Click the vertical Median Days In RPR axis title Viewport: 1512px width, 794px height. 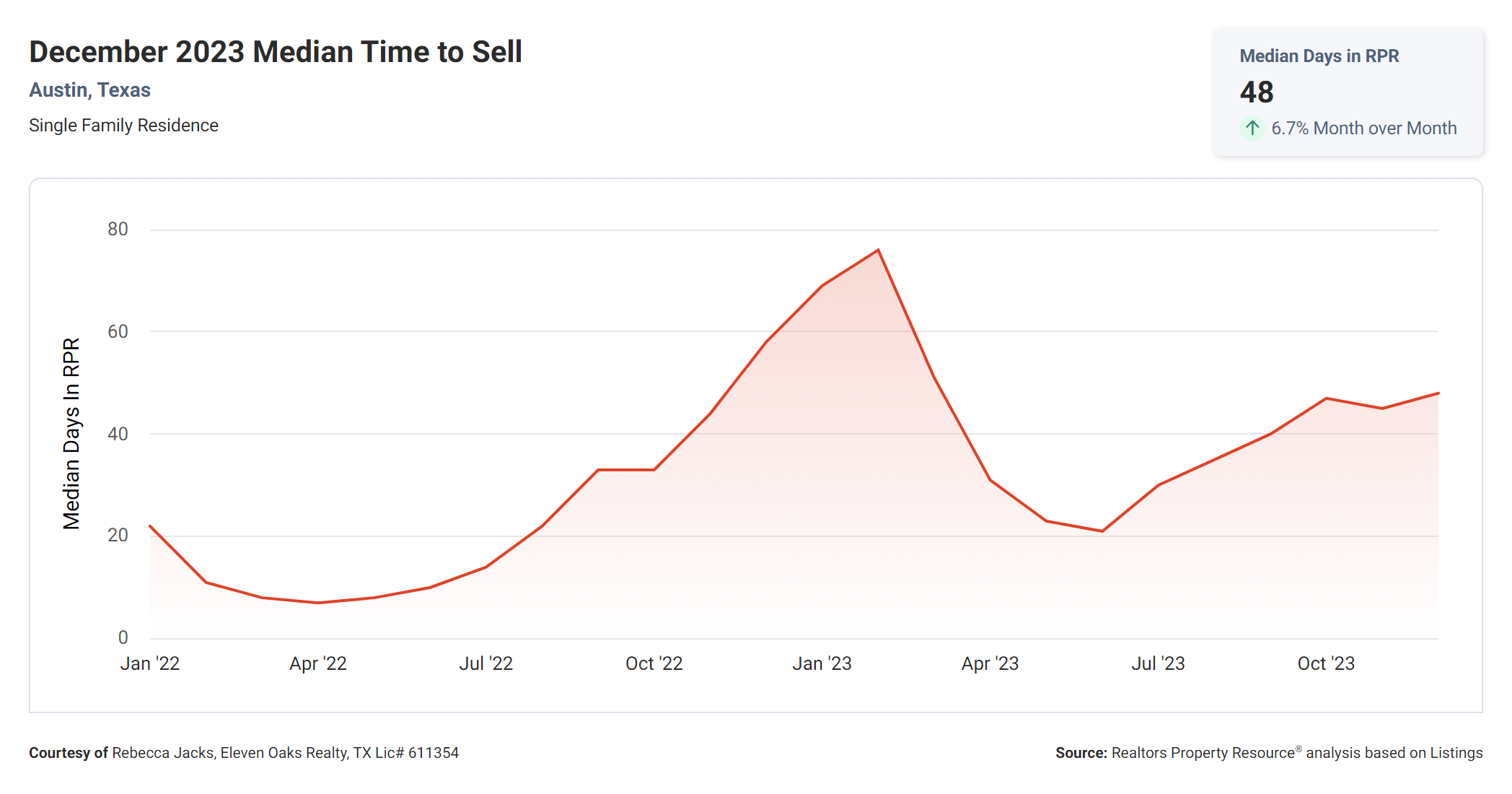pyautogui.click(x=71, y=433)
